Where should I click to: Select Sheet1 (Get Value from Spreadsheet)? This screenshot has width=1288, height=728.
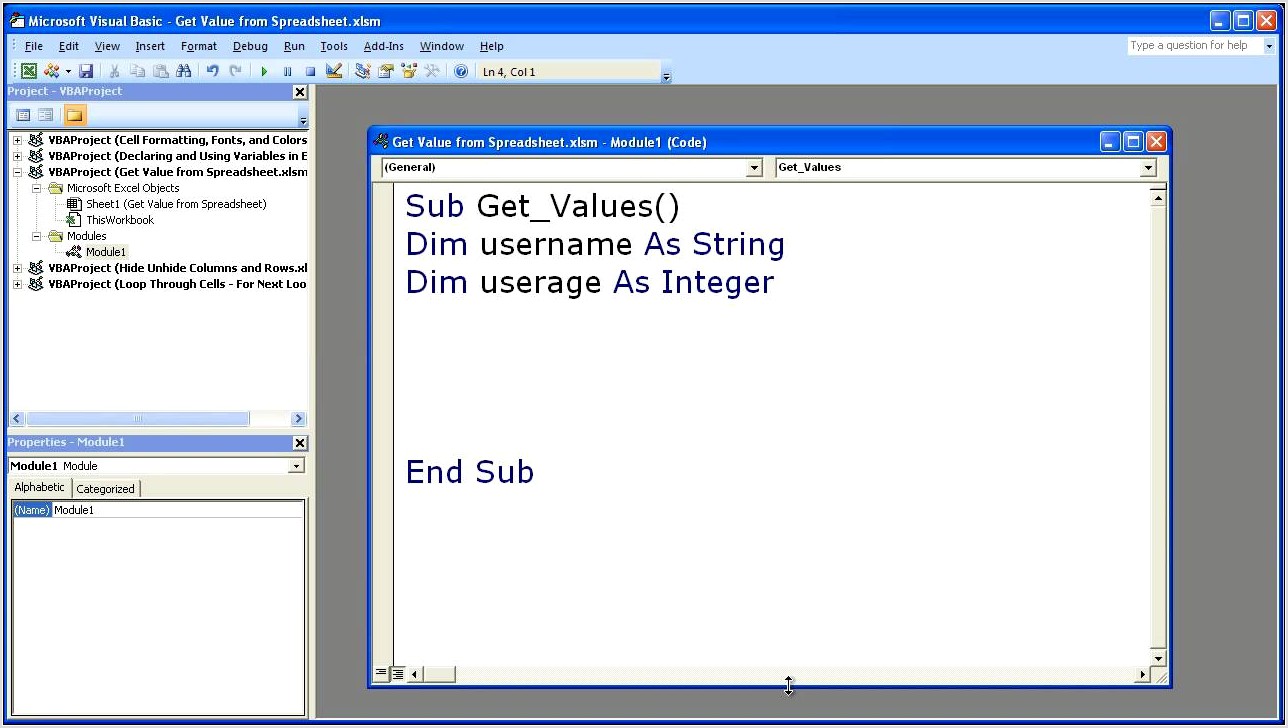point(176,204)
